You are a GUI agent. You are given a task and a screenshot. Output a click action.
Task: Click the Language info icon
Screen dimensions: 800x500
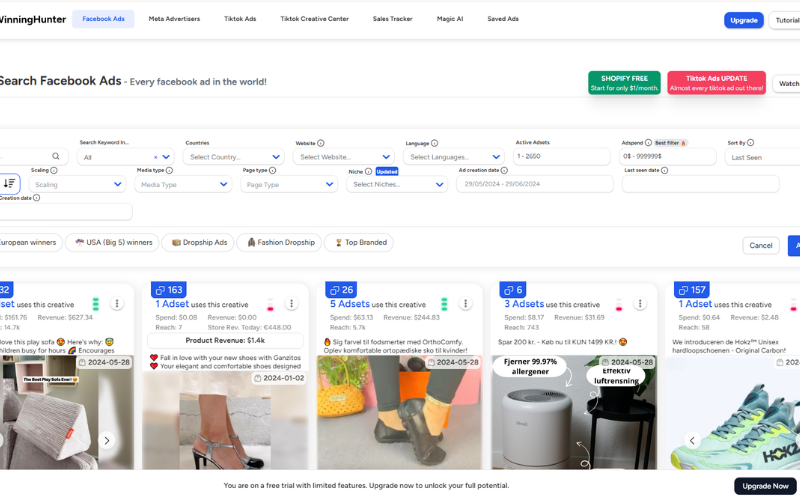(x=434, y=143)
